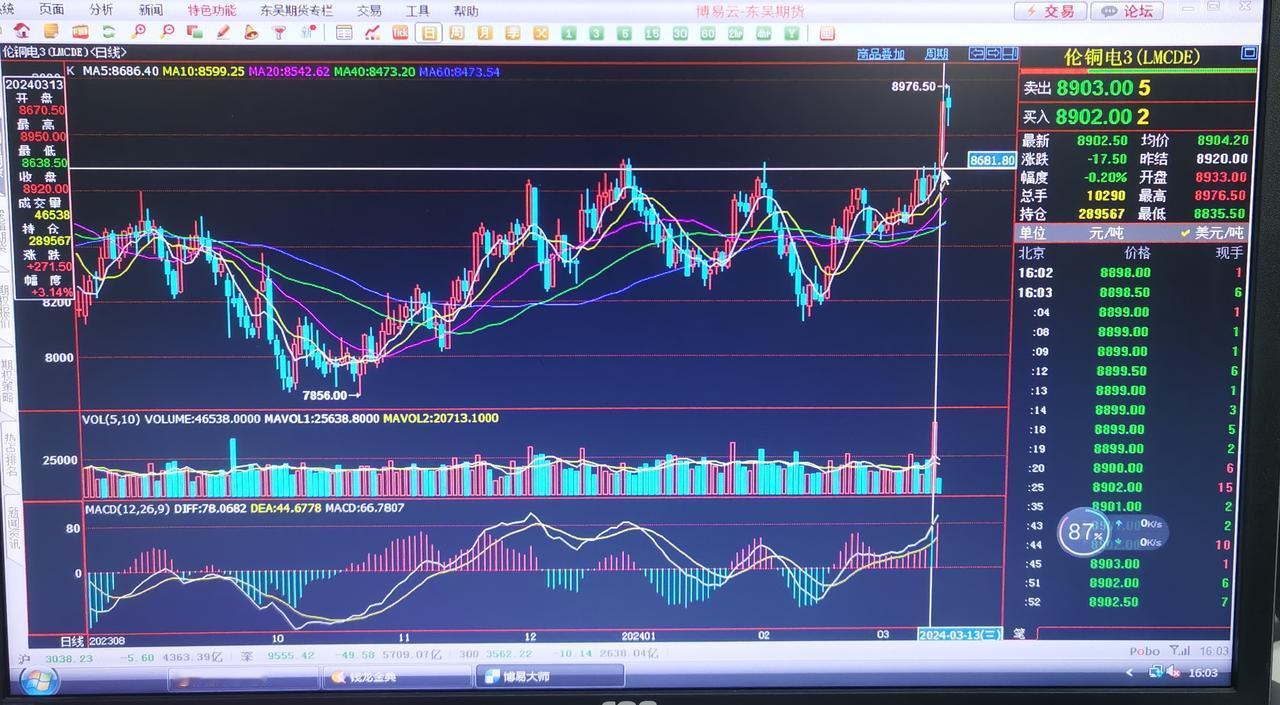Switch to Tick chart icon
The image size is (1280, 705).
click(400, 32)
